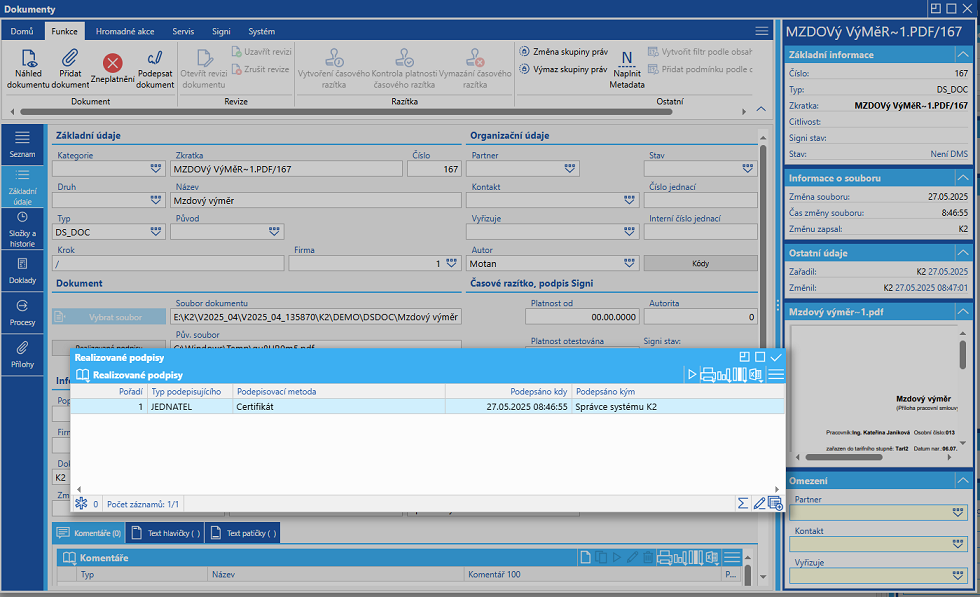This screenshot has height=597, width=980.
Task: Click the Podepisovací metoda column header
Action: point(339,391)
